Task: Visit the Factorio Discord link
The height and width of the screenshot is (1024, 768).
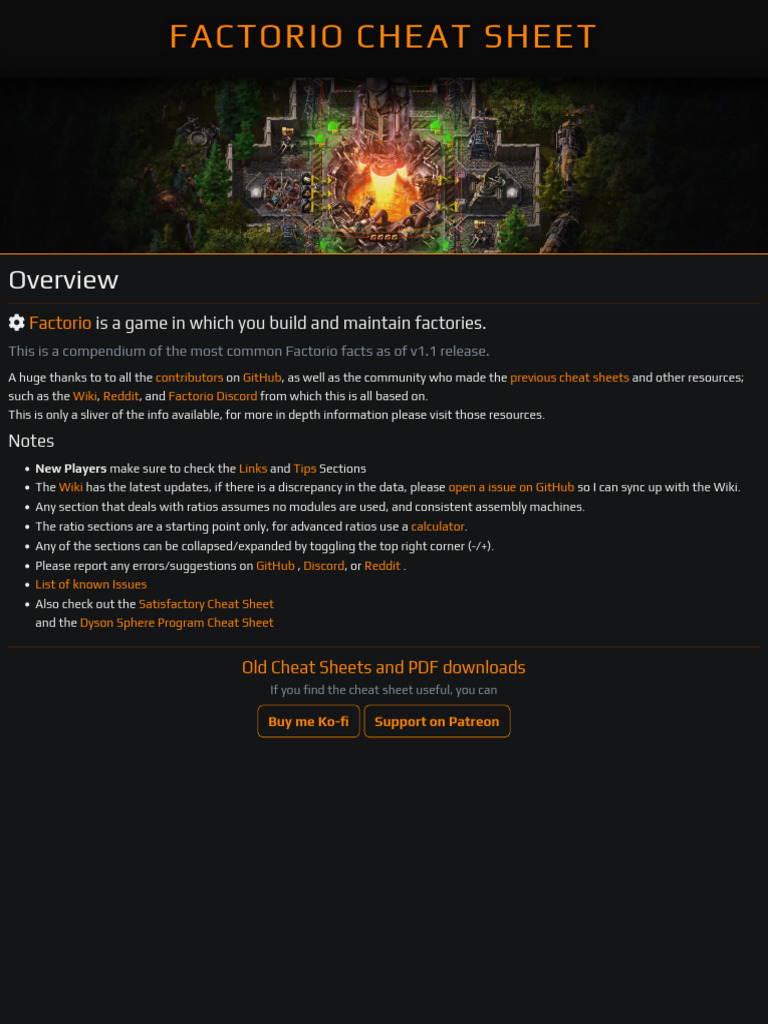Action: [x=213, y=396]
